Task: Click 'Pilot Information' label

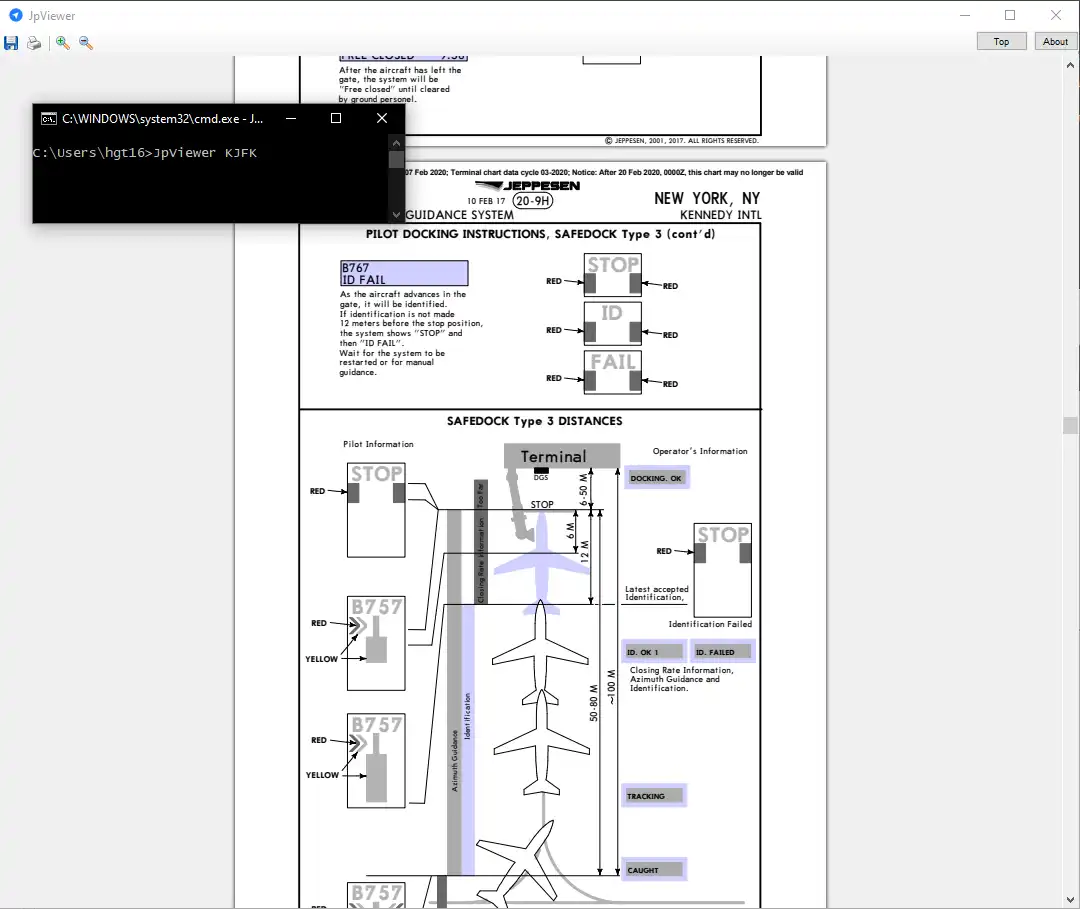Action: [x=378, y=444]
